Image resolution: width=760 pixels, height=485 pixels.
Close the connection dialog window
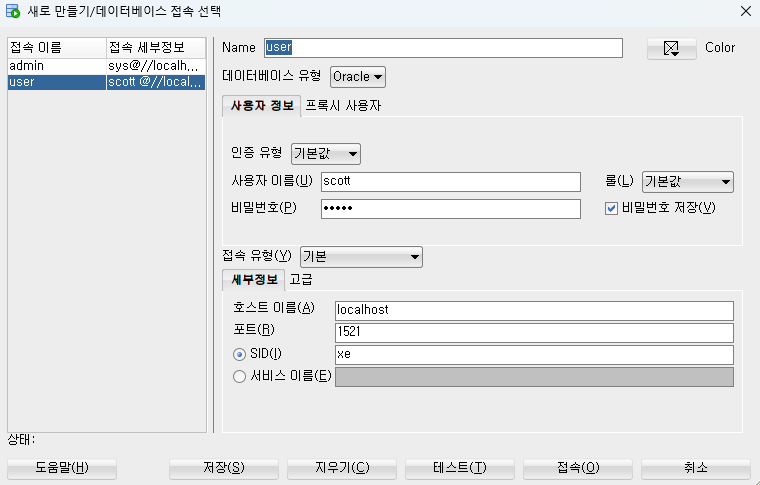[x=746, y=11]
